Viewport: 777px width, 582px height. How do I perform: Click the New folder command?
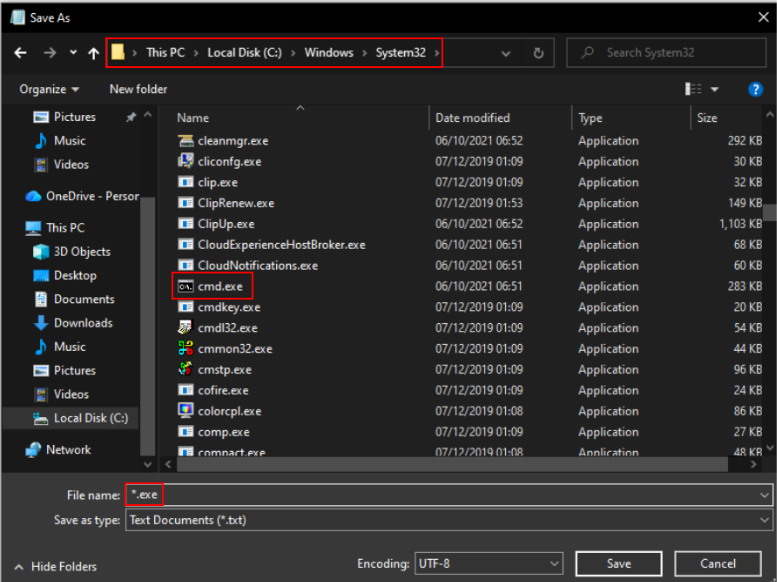(x=138, y=89)
